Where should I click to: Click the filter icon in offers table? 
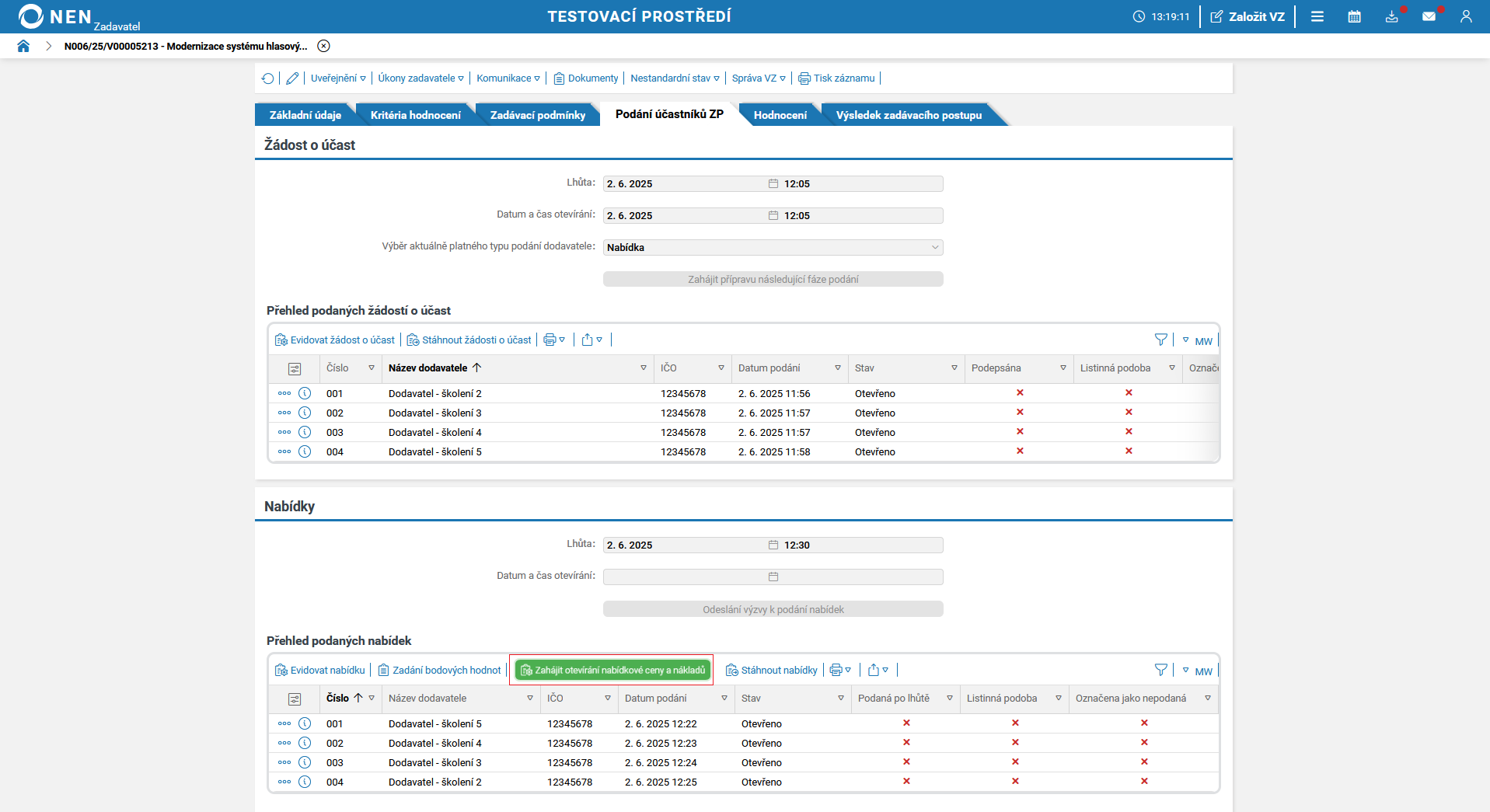pyautogui.click(x=1160, y=671)
